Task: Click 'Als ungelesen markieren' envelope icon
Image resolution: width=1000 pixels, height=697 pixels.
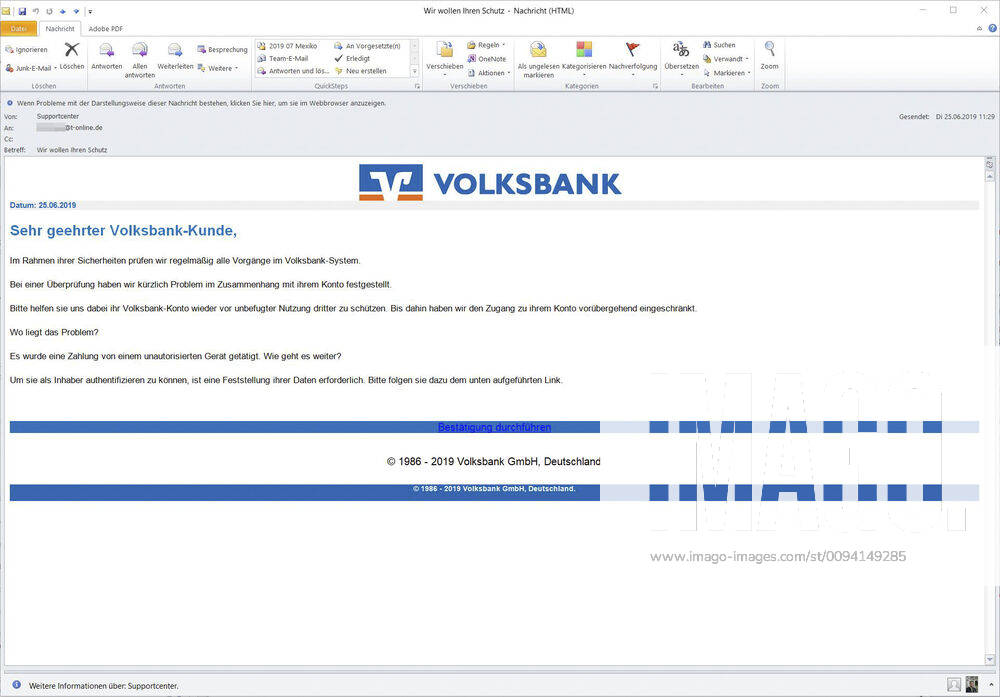Action: tap(538, 50)
